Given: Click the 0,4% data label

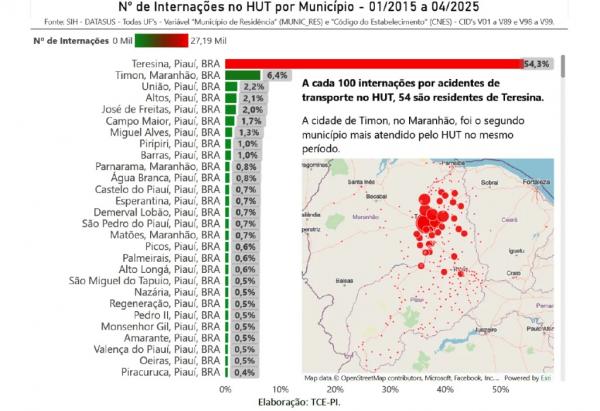Looking at the screenshot, I should pyautogui.click(x=245, y=373).
